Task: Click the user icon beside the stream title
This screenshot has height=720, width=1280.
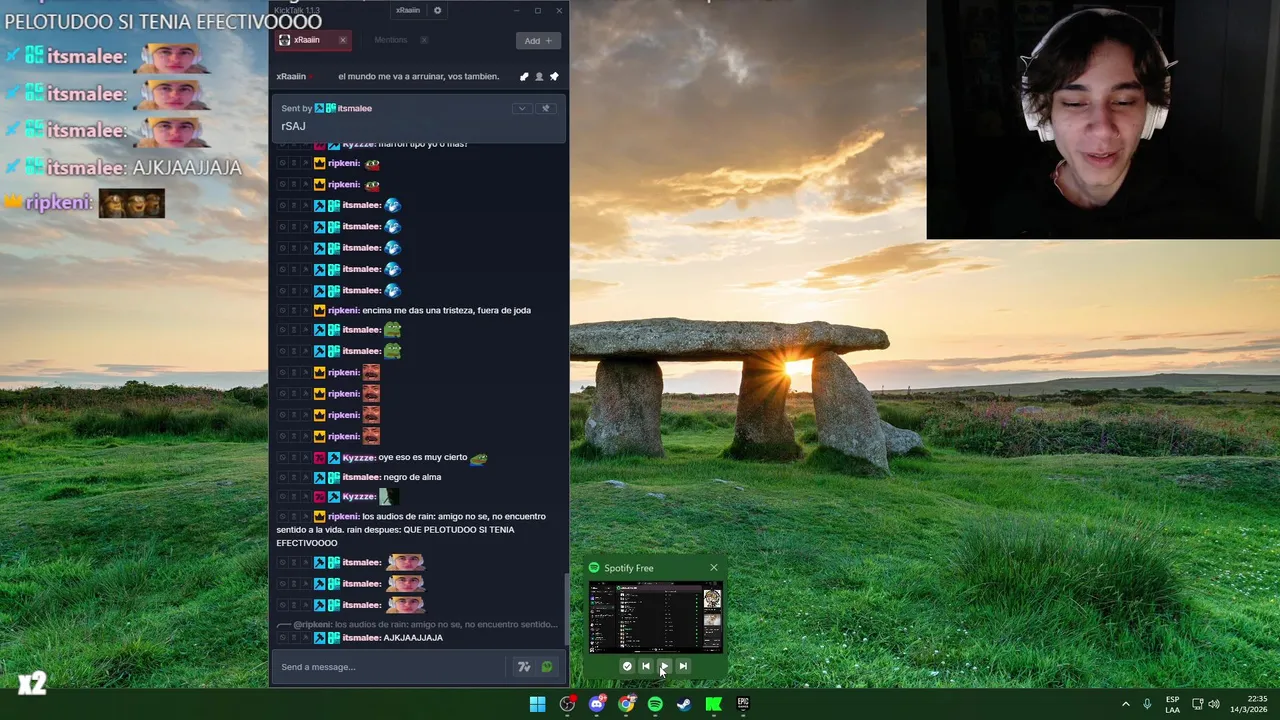Action: (539, 77)
